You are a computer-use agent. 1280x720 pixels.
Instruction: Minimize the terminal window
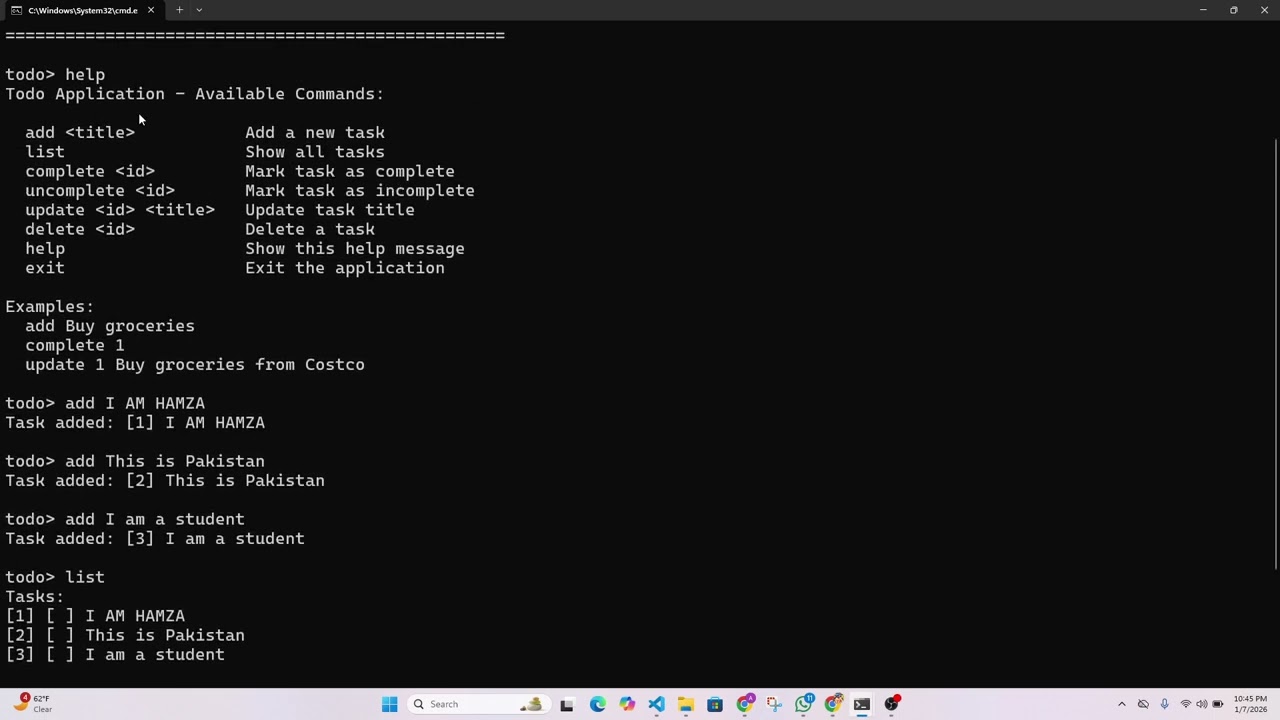(1203, 10)
